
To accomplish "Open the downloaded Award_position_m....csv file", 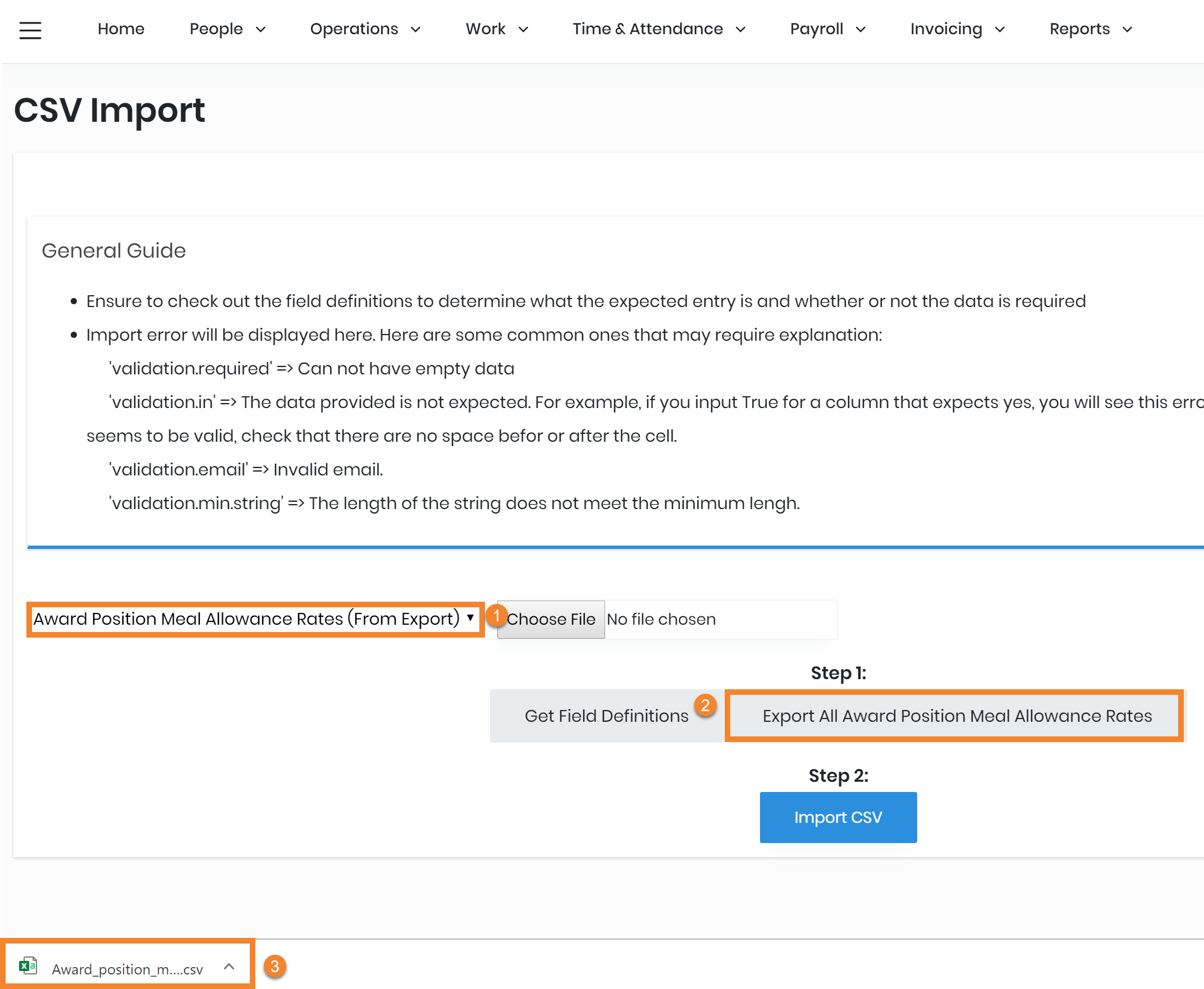I will pyautogui.click(x=126, y=968).
